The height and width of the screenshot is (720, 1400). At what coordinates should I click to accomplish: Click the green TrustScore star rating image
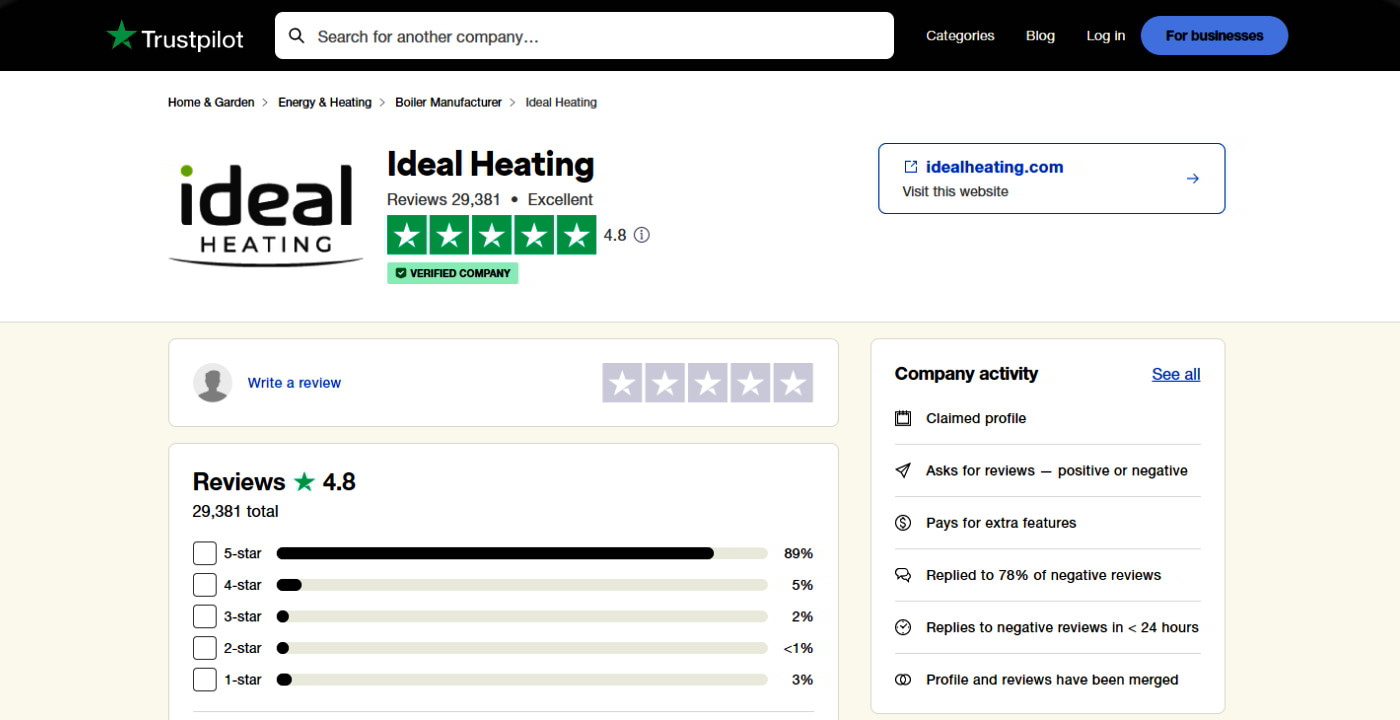pos(491,235)
